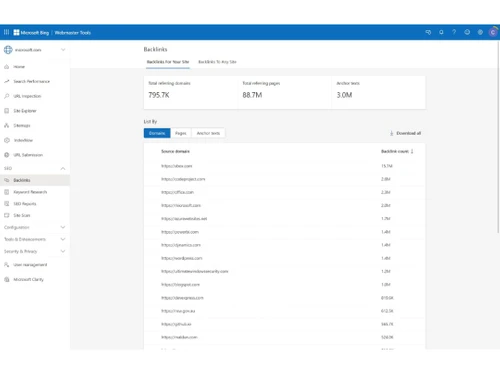This screenshot has height=375, width=500.
Task: Click the globe icon beside site name
Action: click(x=8, y=50)
